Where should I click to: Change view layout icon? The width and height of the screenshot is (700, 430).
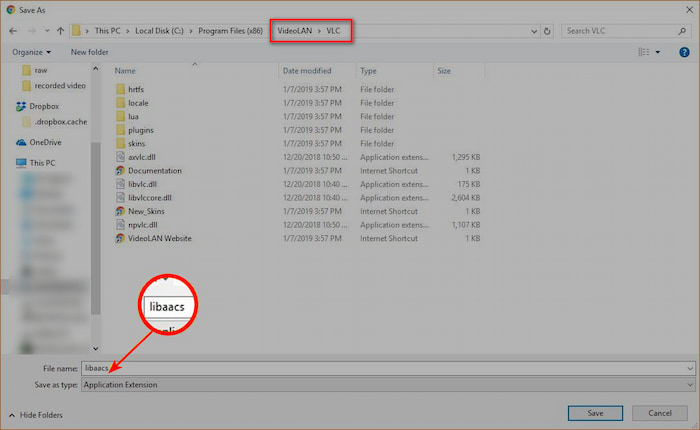coord(644,52)
